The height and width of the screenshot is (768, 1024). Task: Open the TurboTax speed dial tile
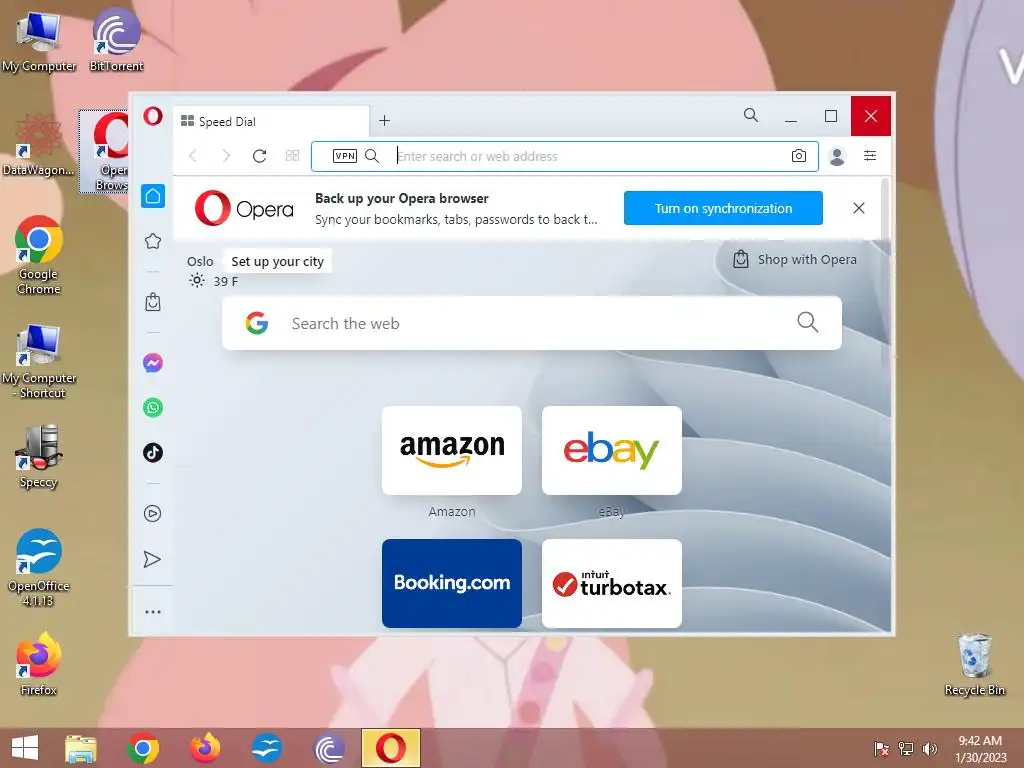pos(612,583)
